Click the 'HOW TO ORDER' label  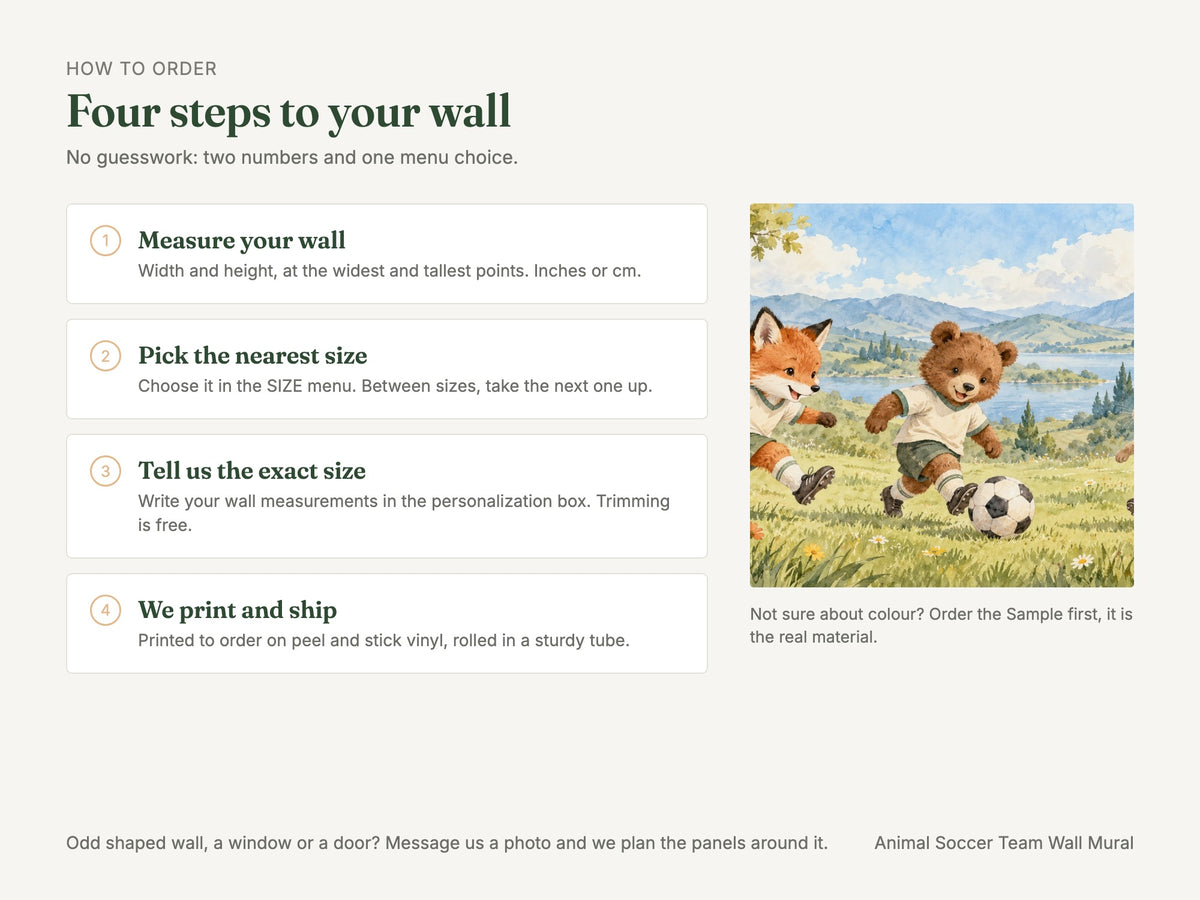(142, 69)
